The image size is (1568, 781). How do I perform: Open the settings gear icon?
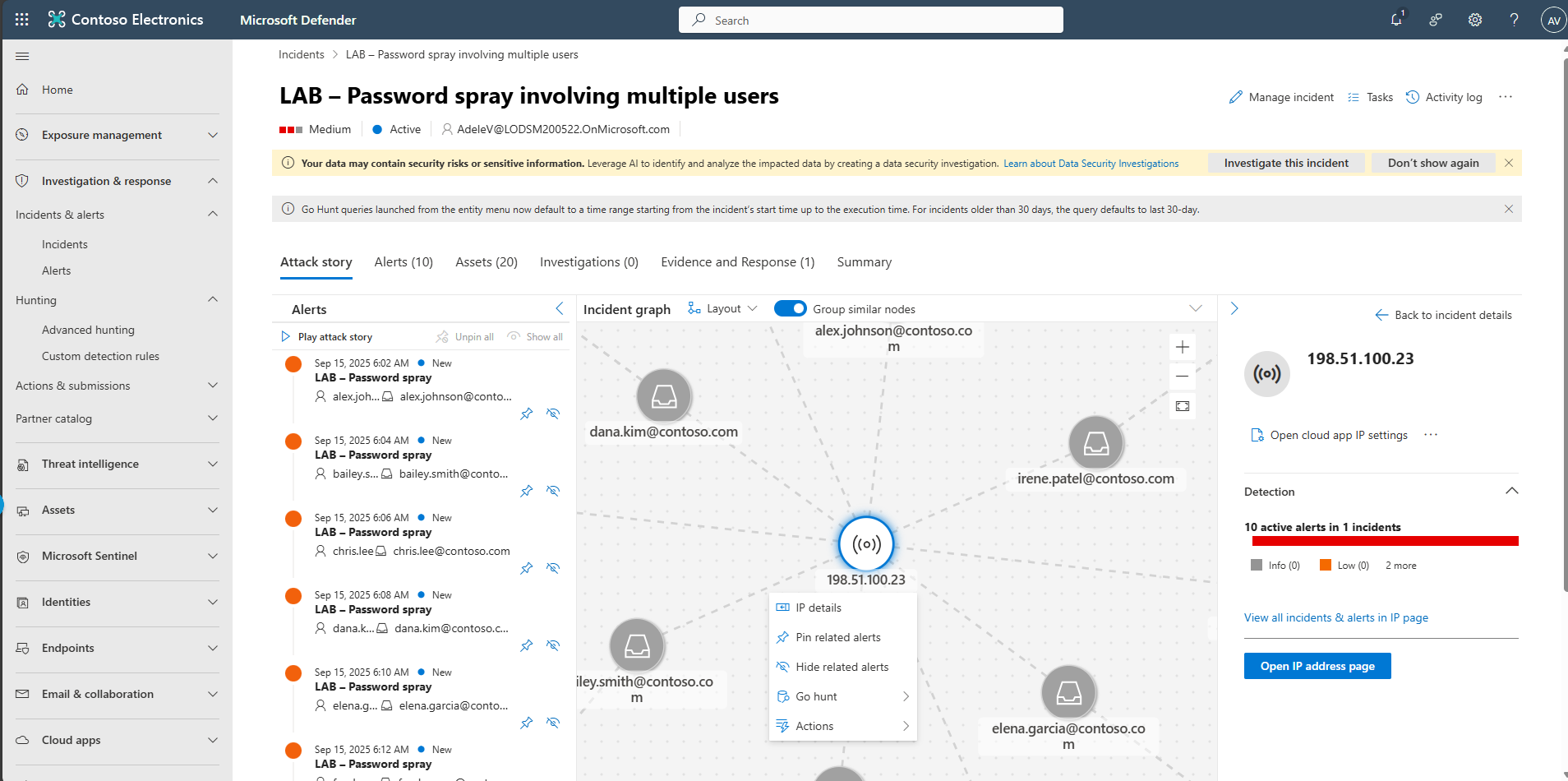[1475, 20]
